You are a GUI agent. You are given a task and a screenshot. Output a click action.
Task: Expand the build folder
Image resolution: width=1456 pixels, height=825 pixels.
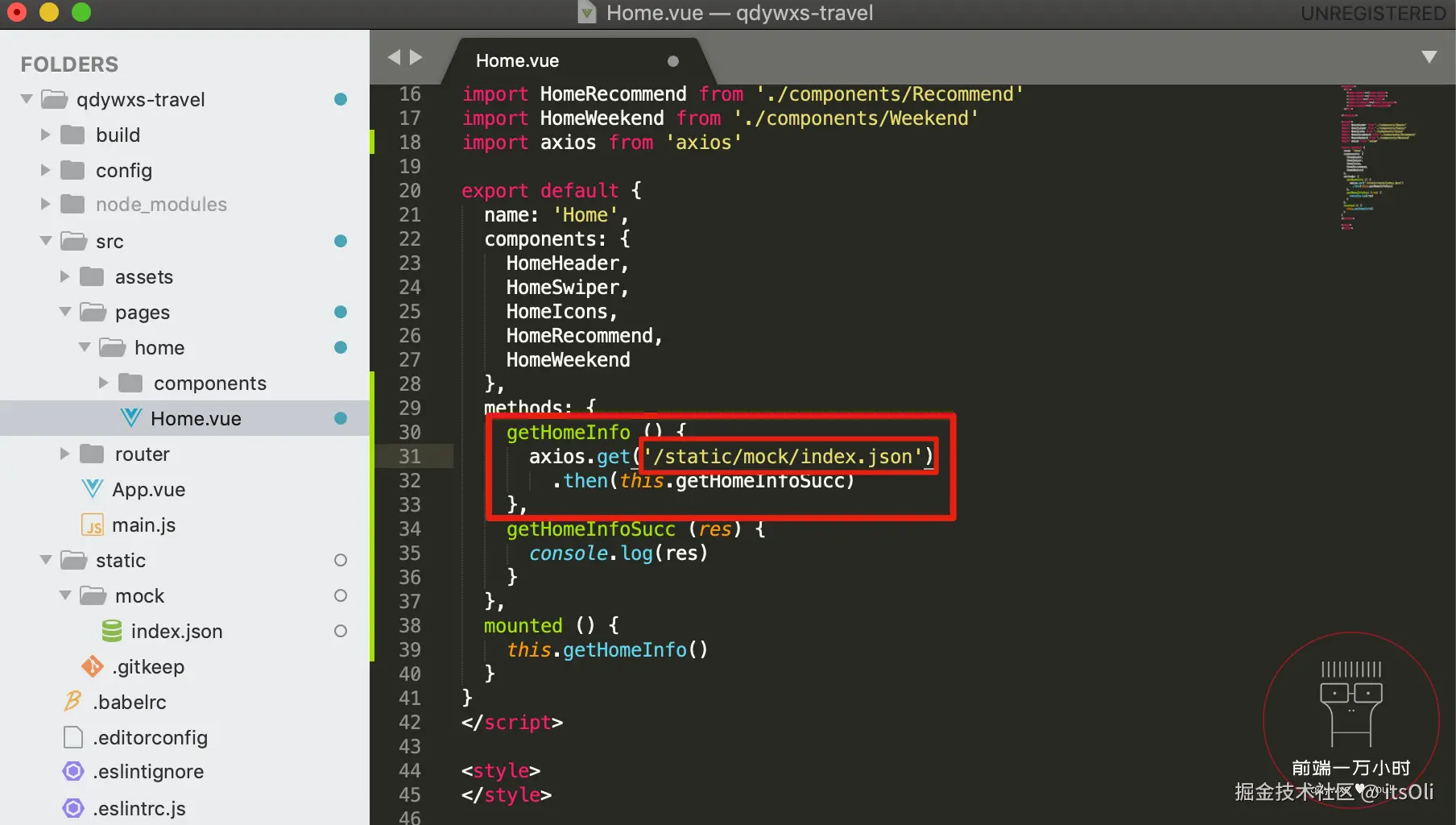pos(46,135)
